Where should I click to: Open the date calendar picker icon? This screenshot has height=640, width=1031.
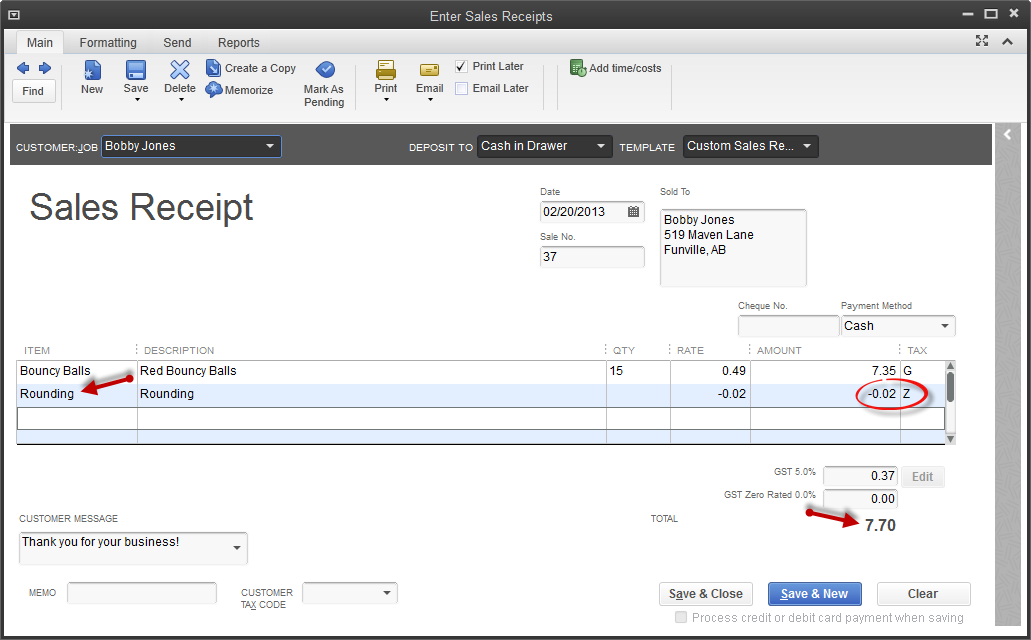[634, 212]
